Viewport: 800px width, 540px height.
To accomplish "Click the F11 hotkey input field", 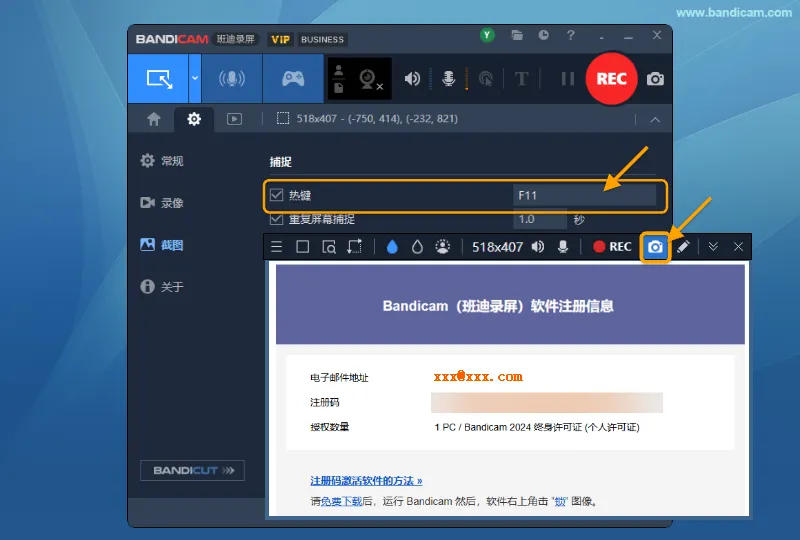I will 584,195.
